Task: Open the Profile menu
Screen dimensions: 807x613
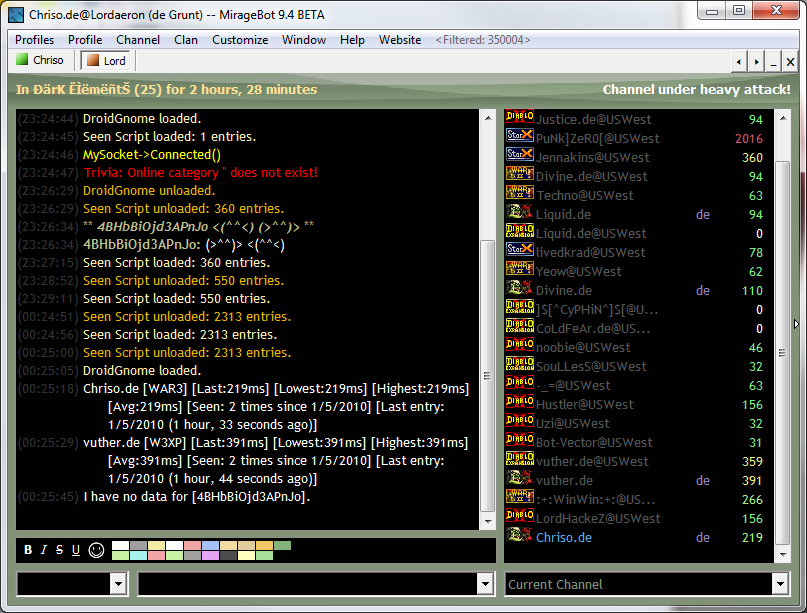Action: [x=85, y=40]
